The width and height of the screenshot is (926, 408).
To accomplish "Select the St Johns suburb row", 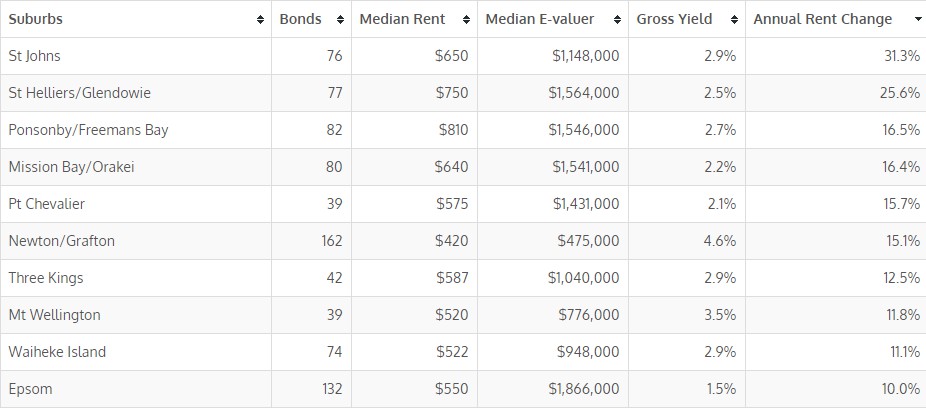I will [x=35, y=56].
